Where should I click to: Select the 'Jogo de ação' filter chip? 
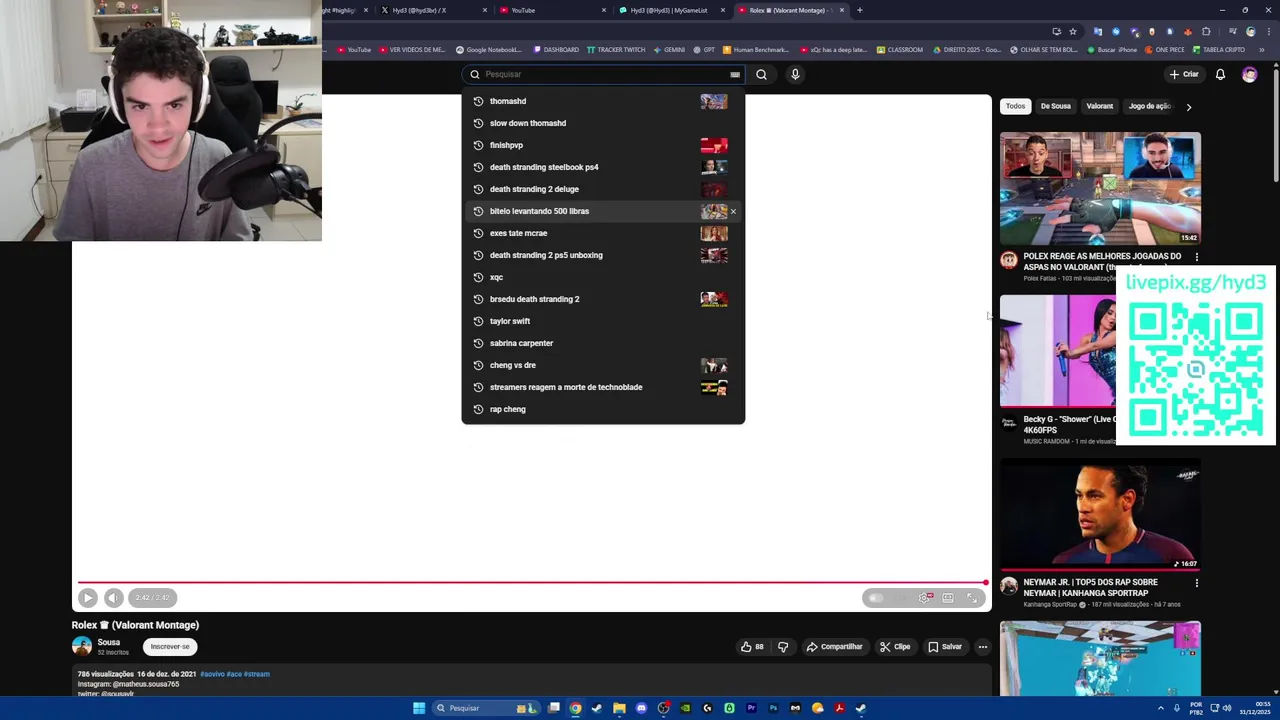pyautogui.click(x=1149, y=106)
